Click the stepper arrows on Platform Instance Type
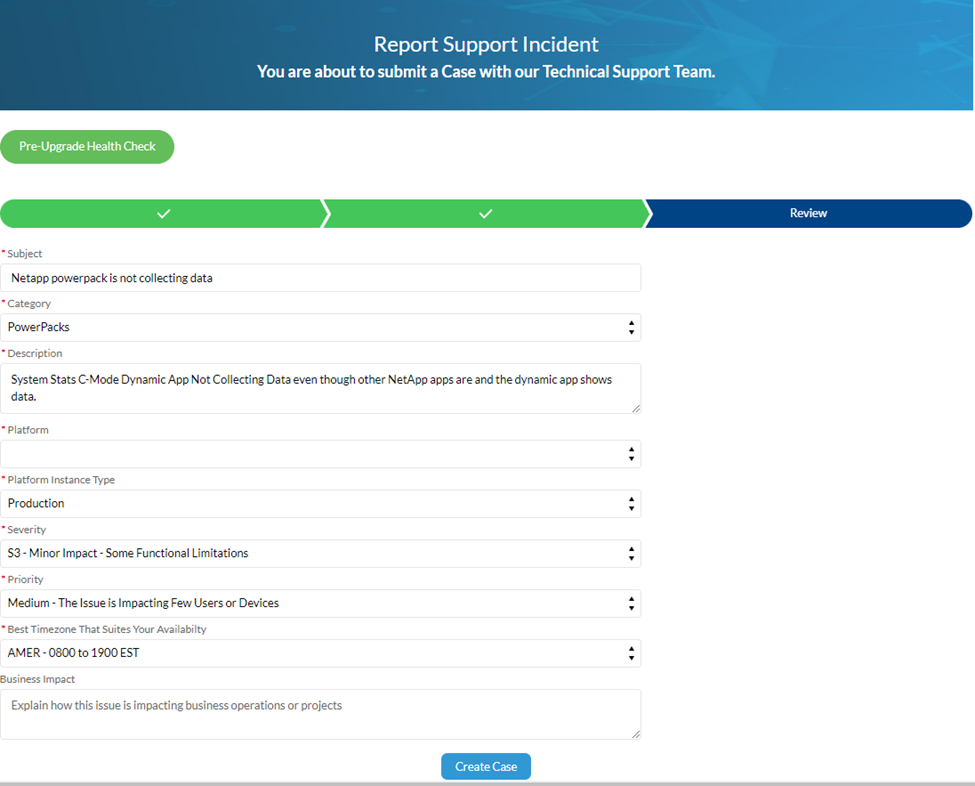Viewport: 975px width, 786px height. tap(631, 503)
